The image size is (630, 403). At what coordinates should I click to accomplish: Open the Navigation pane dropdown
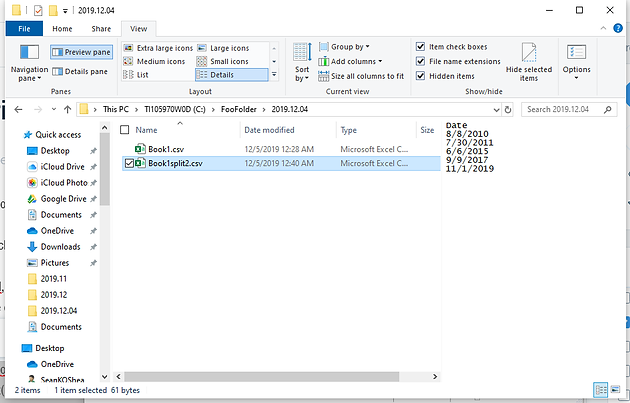tap(29, 62)
